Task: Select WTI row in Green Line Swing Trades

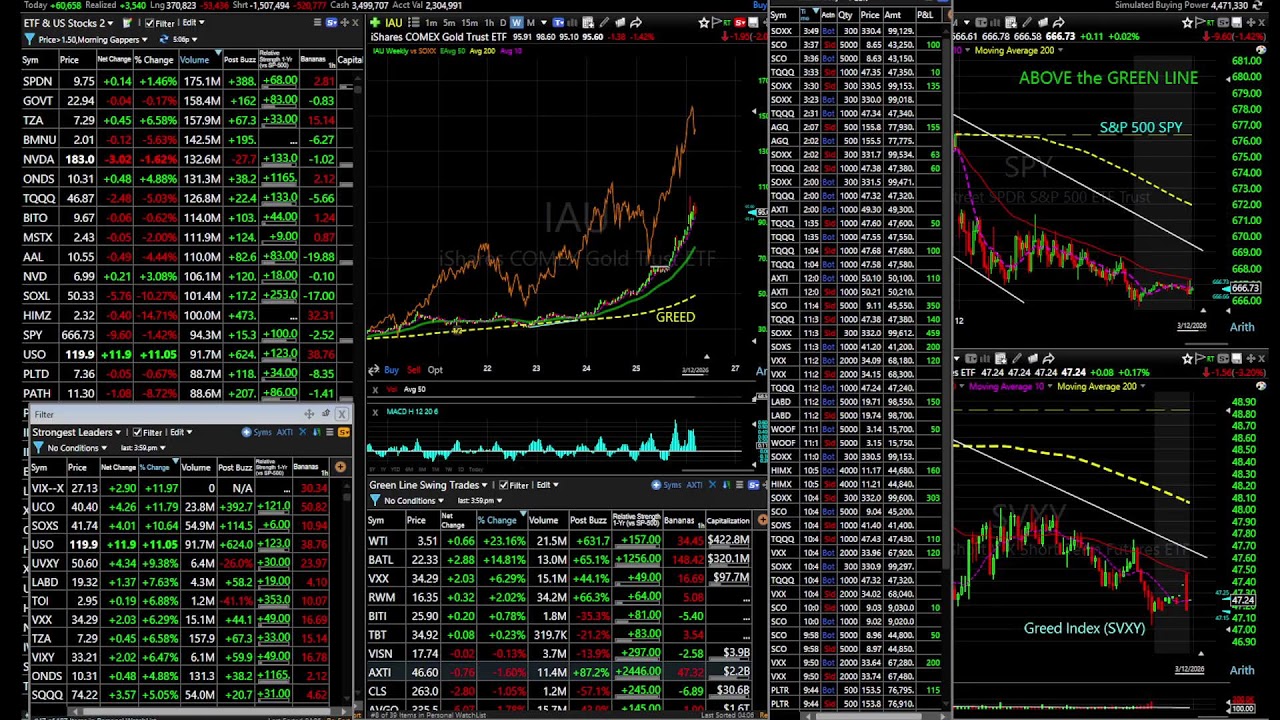Action: [x=558, y=541]
